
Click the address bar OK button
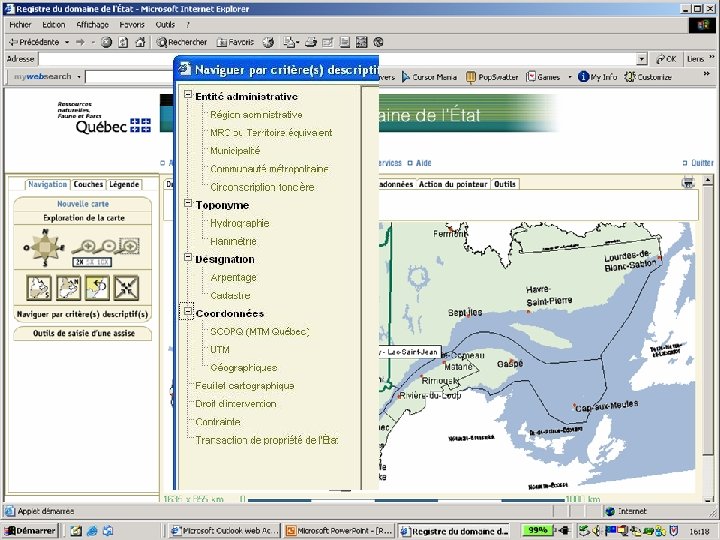click(666, 59)
